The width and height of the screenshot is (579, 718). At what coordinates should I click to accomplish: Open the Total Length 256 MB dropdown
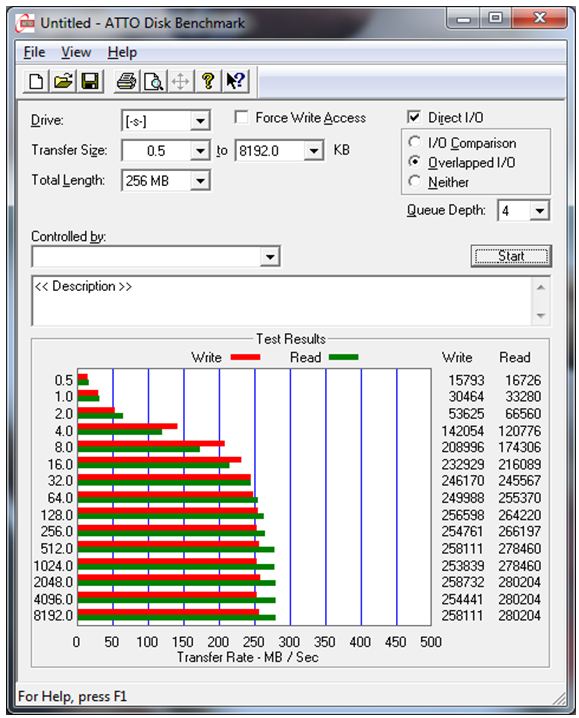[200, 180]
